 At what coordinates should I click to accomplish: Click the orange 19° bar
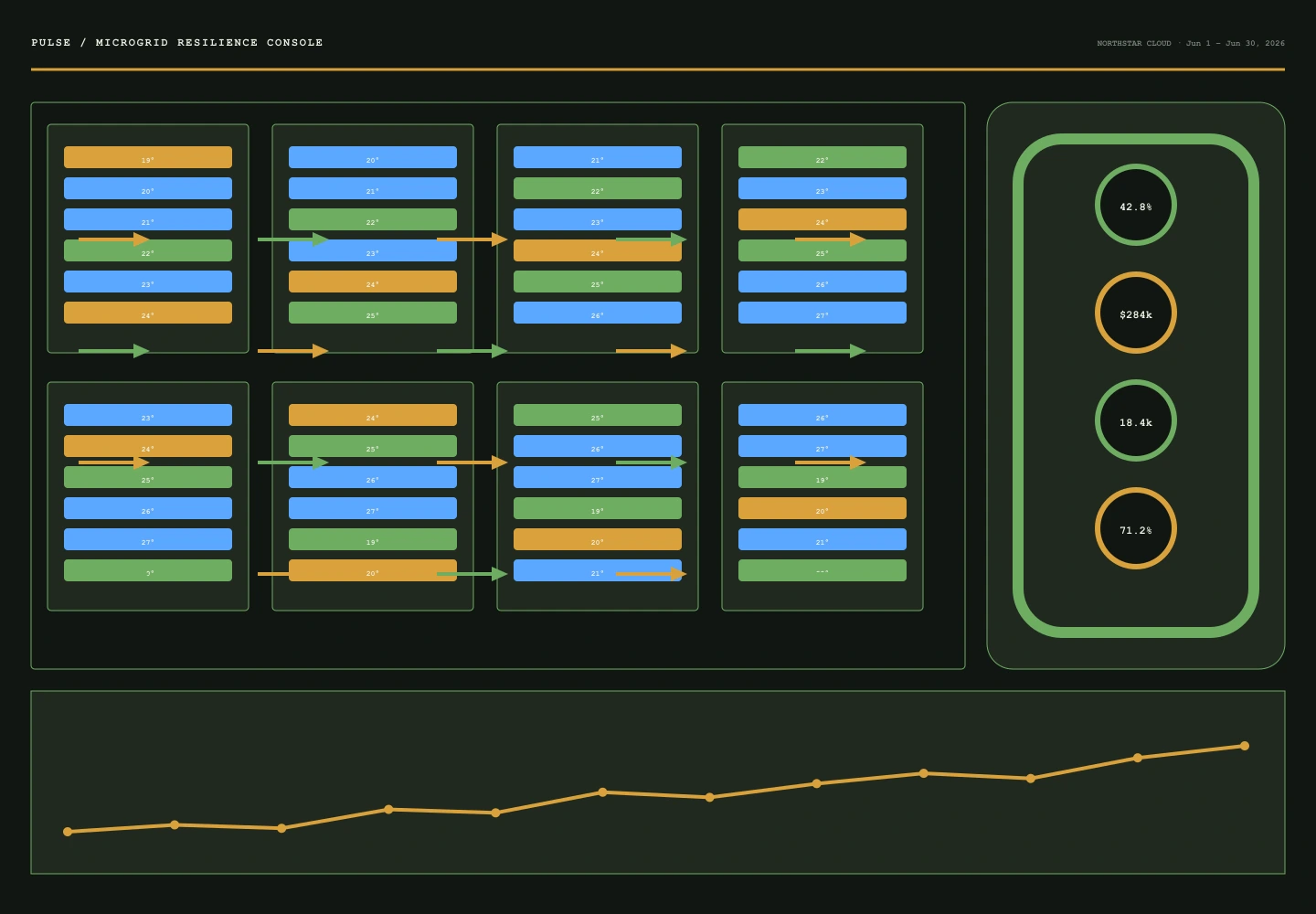(x=148, y=157)
